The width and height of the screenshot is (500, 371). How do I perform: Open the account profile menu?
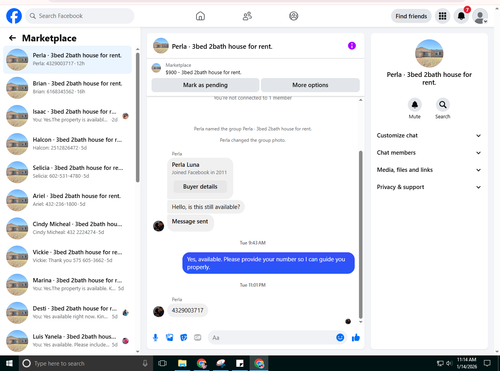pyautogui.click(x=480, y=16)
